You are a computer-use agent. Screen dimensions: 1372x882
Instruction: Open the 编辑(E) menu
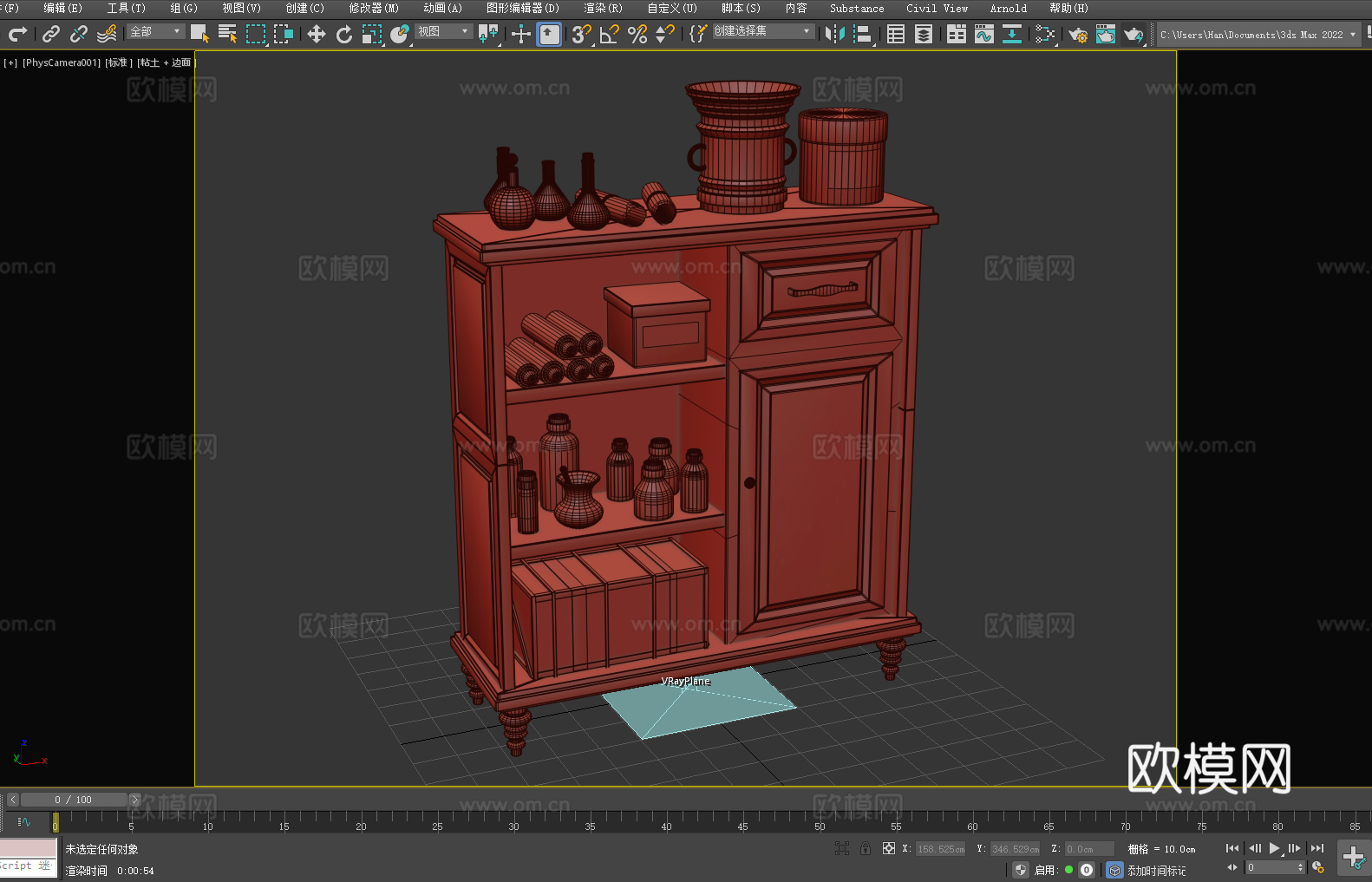63,8
